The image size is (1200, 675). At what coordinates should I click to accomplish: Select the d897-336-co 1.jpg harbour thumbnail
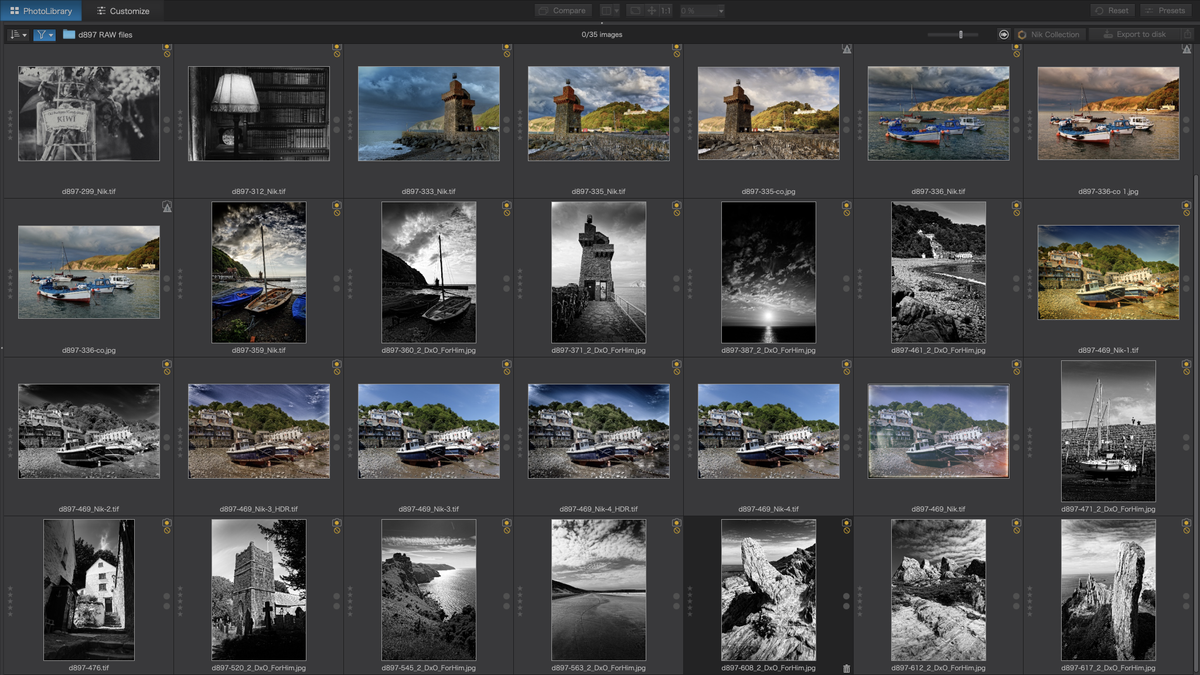pos(1108,113)
